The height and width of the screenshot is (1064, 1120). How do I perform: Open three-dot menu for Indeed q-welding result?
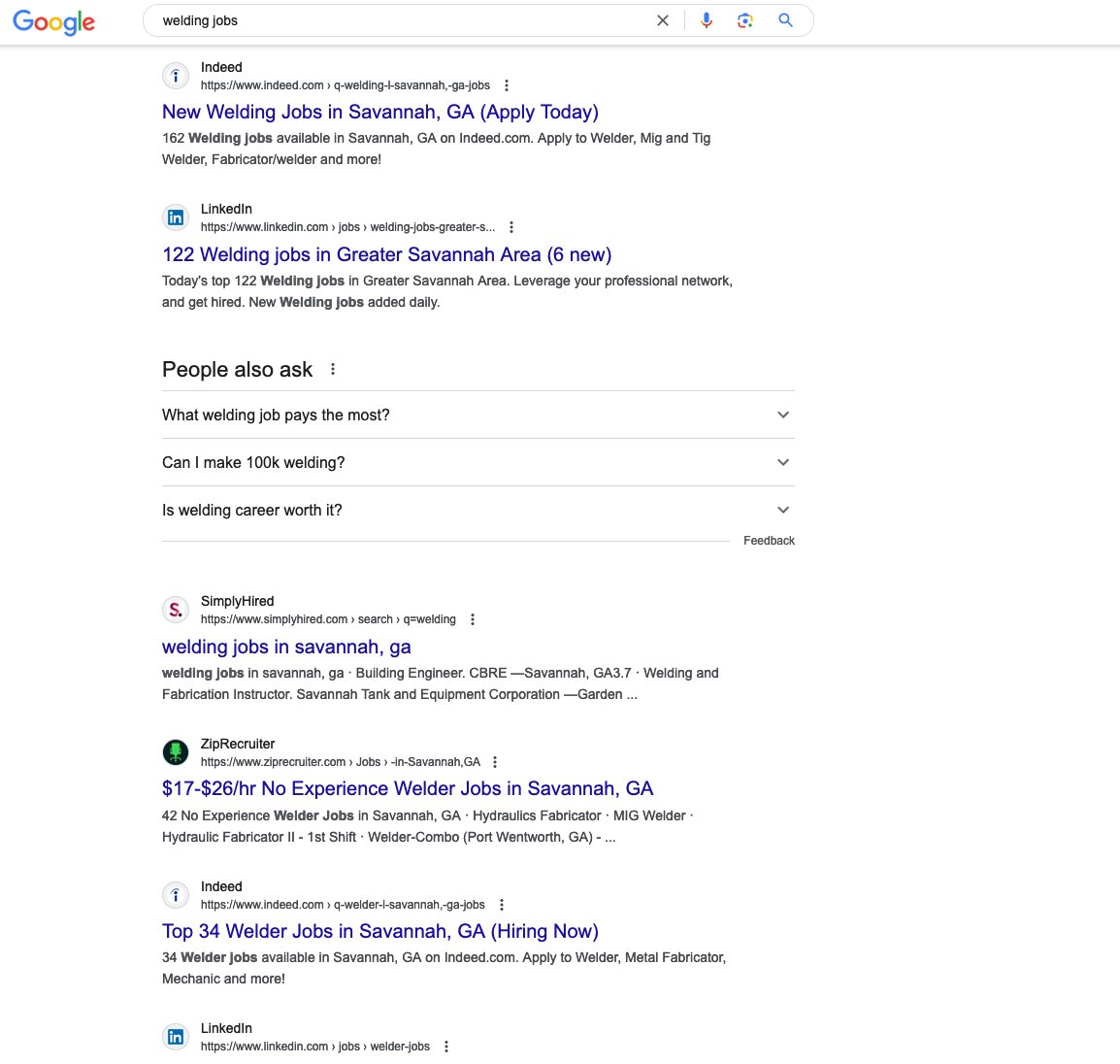507,85
